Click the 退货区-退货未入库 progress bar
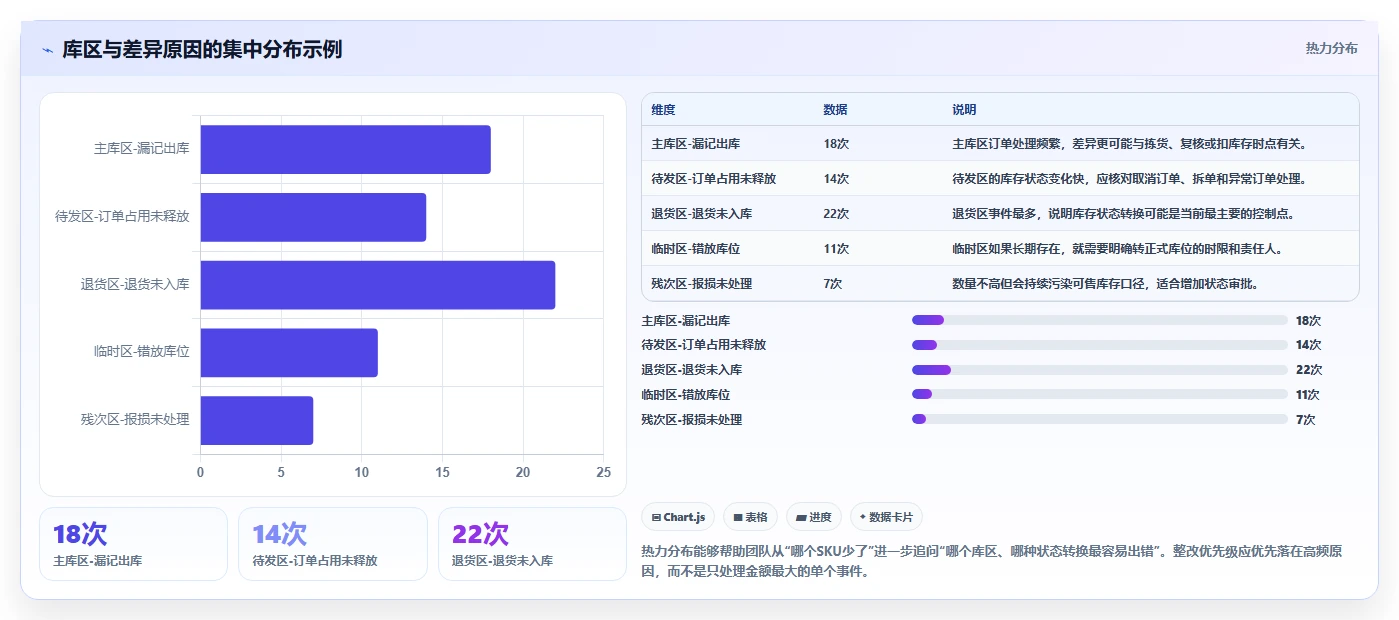The width and height of the screenshot is (1399, 620). (x=1100, y=370)
